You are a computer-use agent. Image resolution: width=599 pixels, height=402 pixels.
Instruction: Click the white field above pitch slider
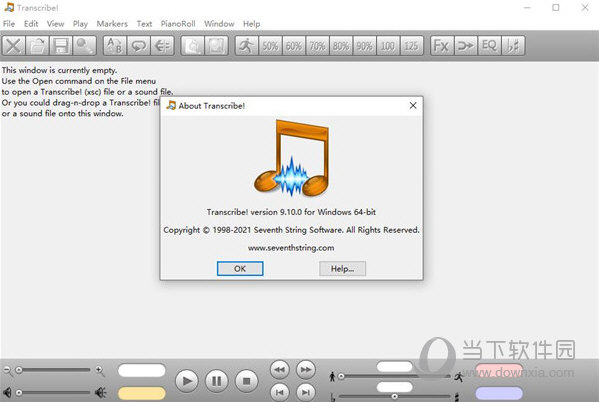395,387
